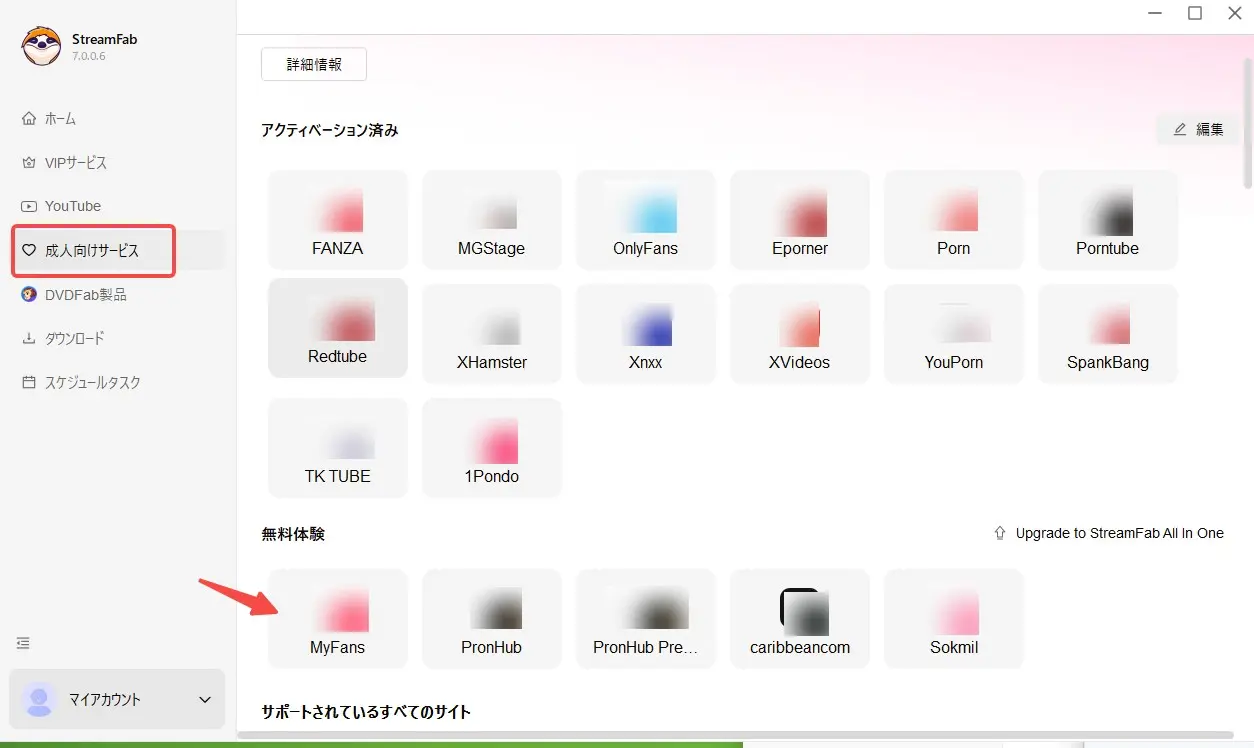Open the YouPorn service tile
The image size is (1254, 748).
click(954, 334)
